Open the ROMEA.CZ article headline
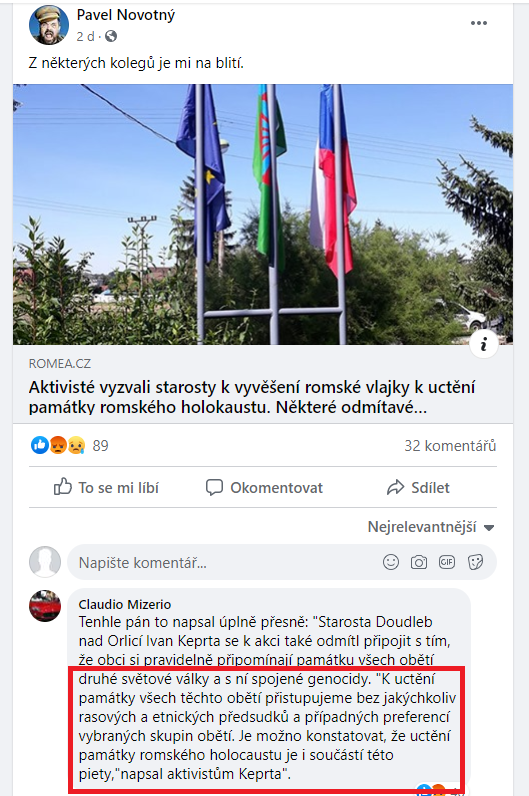The image size is (529, 796). (252, 397)
